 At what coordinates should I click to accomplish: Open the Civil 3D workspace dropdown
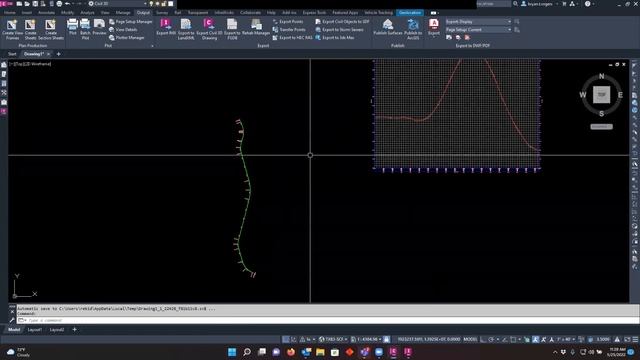[x=118, y=4]
